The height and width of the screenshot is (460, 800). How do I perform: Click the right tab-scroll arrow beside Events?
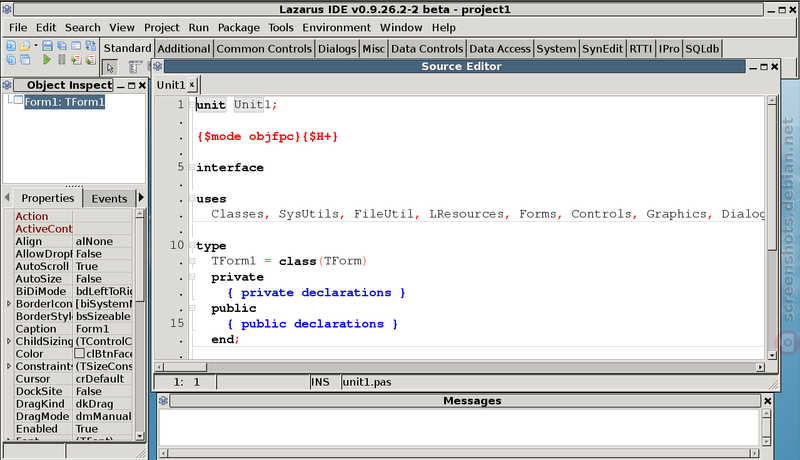[x=141, y=197]
